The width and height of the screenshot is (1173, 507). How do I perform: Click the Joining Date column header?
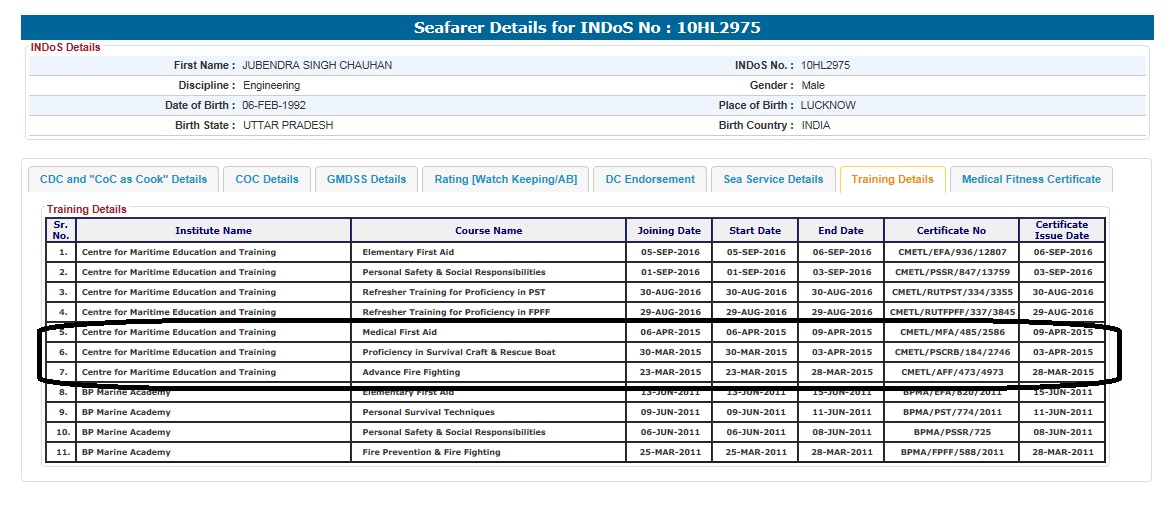pyautogui.click(x=669, y=231)
